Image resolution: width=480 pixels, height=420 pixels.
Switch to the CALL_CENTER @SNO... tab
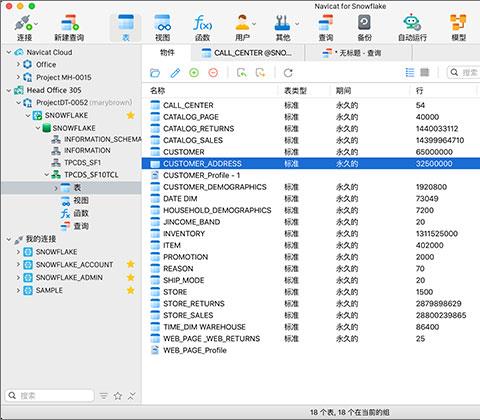(x=248, y=53)
